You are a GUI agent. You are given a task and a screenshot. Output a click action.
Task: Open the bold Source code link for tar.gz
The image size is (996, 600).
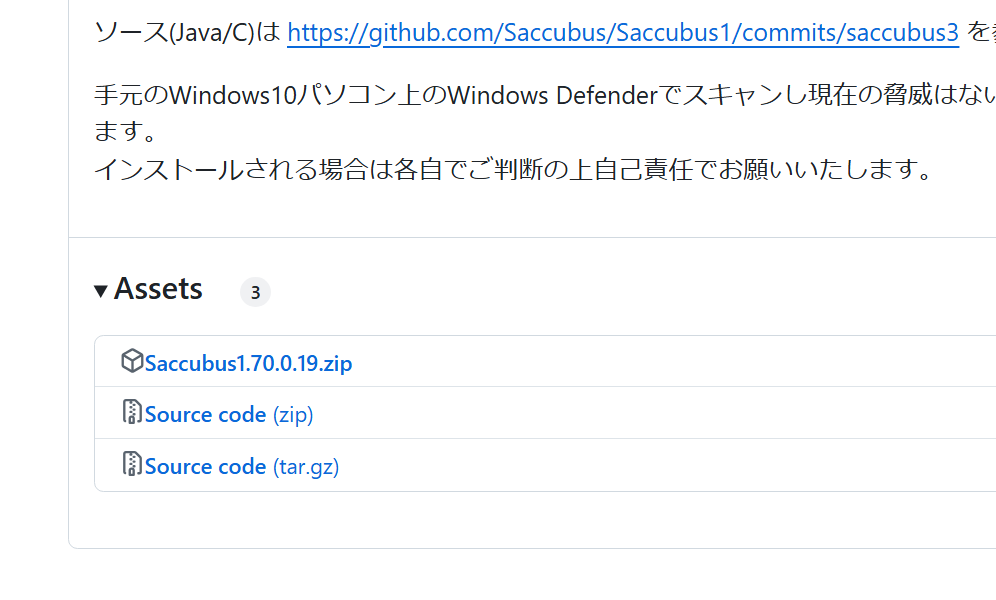tap(205, 467)
